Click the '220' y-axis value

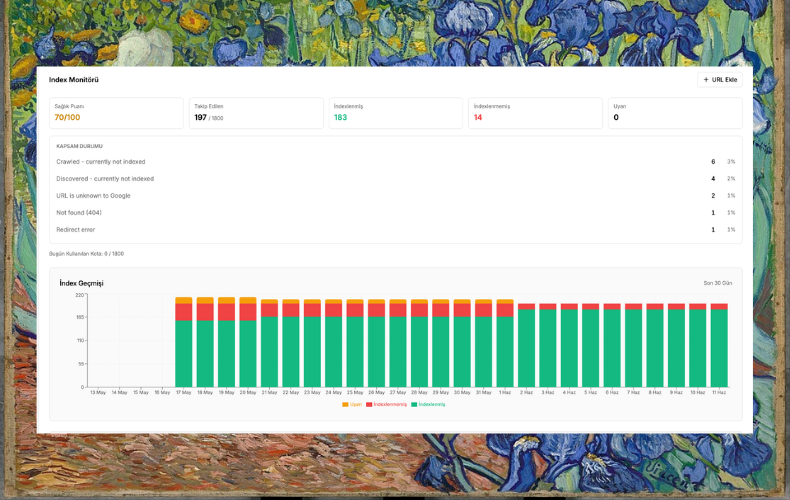point(80,295)
